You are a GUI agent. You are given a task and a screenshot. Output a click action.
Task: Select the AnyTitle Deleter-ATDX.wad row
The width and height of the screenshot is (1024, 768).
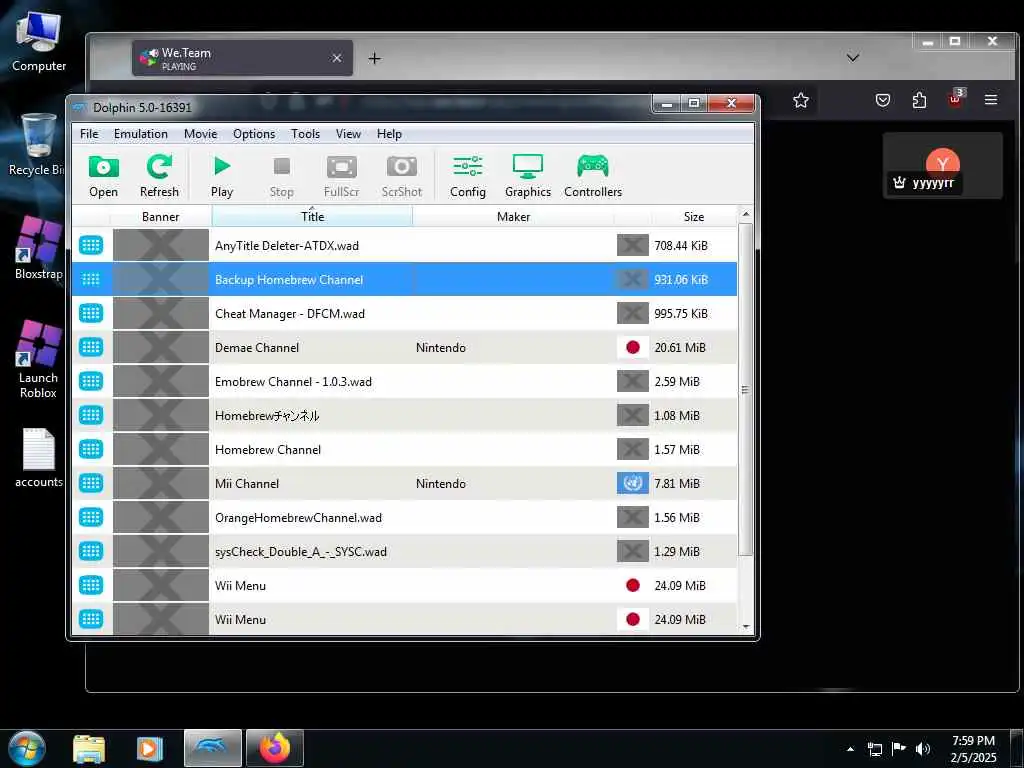pos(404,246)
